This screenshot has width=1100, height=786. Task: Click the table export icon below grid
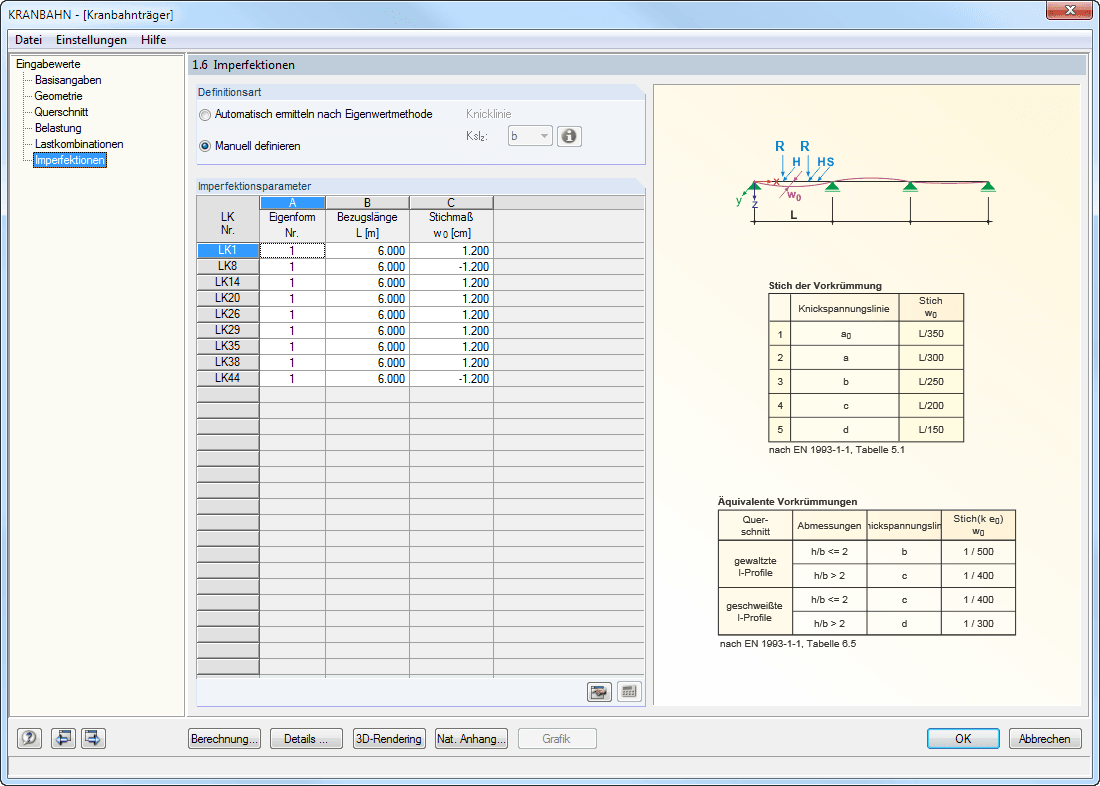[x=629, y=692]
